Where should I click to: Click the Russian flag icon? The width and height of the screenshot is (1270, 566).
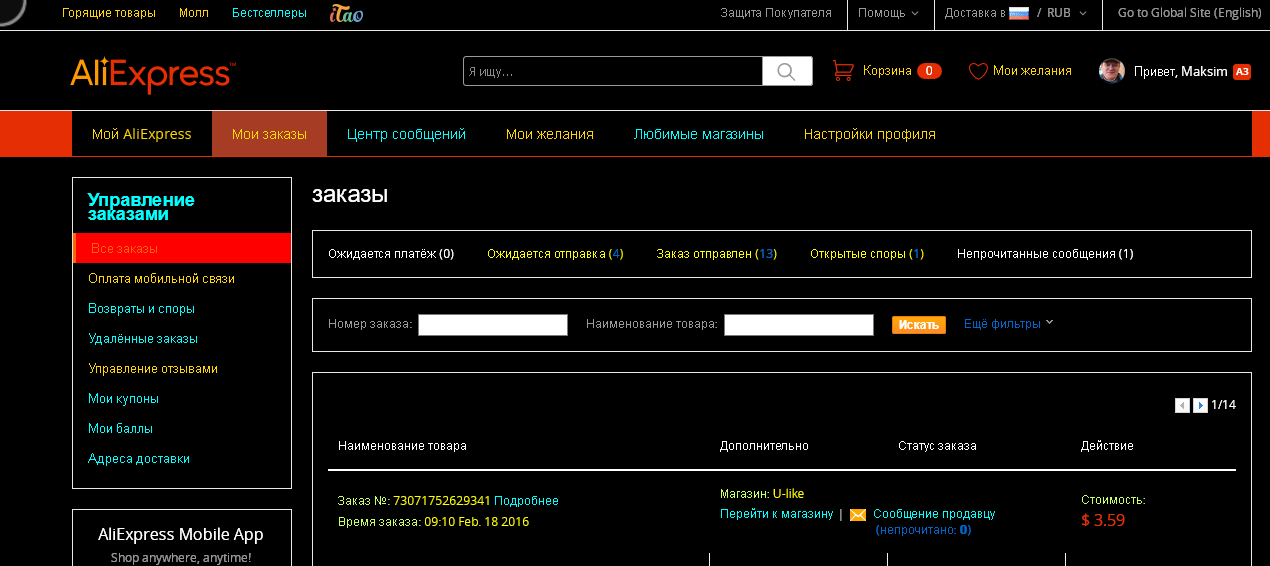pyautogui.click(x=1019, y=13)
